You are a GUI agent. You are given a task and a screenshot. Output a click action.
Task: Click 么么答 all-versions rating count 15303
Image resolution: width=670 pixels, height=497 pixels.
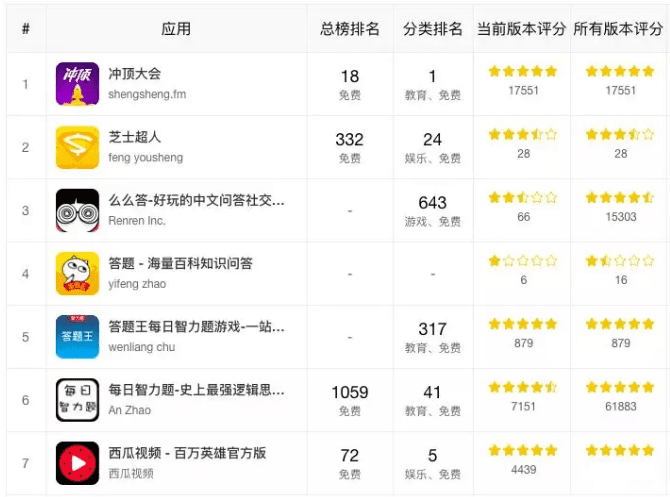click(621, 217)
